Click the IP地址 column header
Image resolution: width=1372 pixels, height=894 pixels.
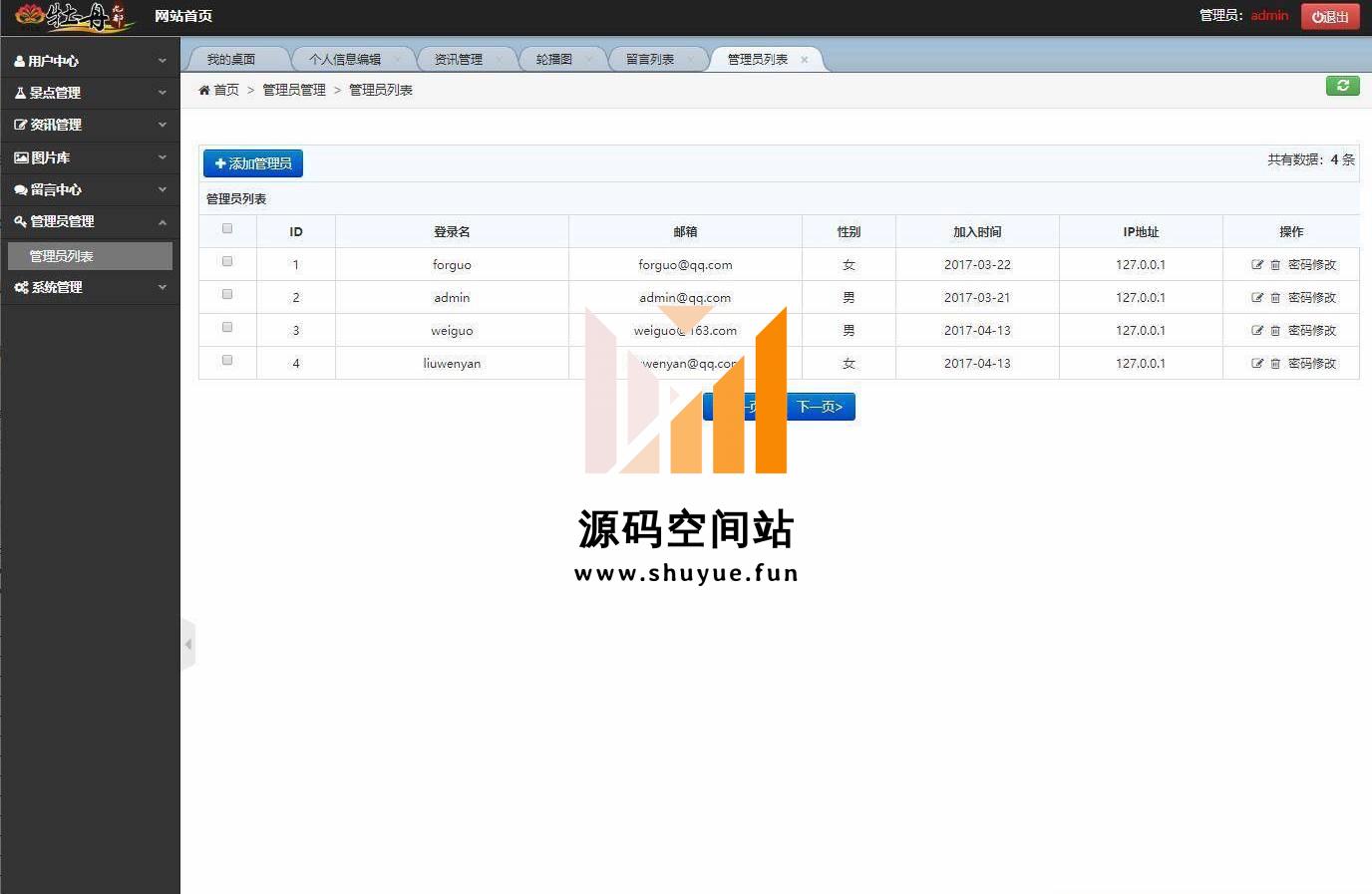(x=1141, y=232)
